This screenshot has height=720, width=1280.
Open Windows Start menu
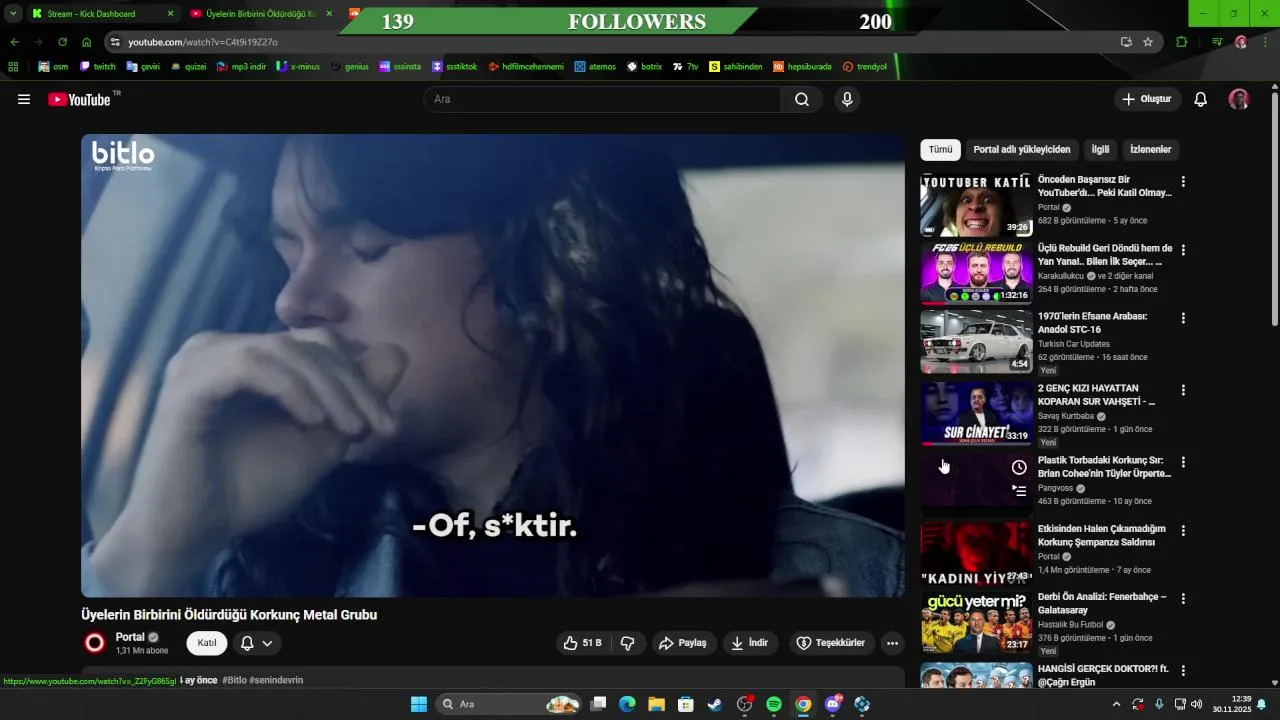point(419,704)
